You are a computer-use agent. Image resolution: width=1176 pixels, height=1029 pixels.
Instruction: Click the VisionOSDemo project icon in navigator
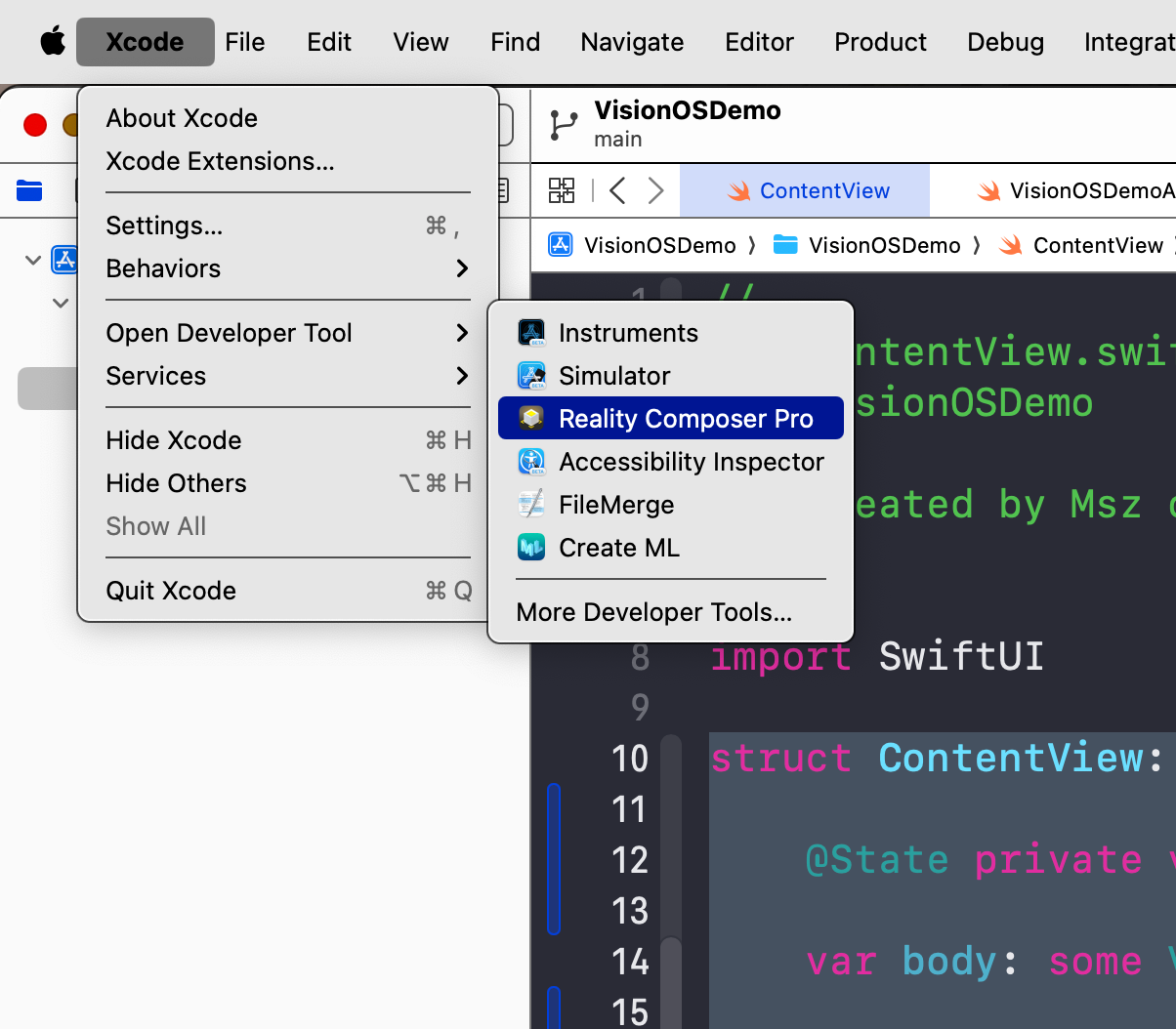click(64, 260)
